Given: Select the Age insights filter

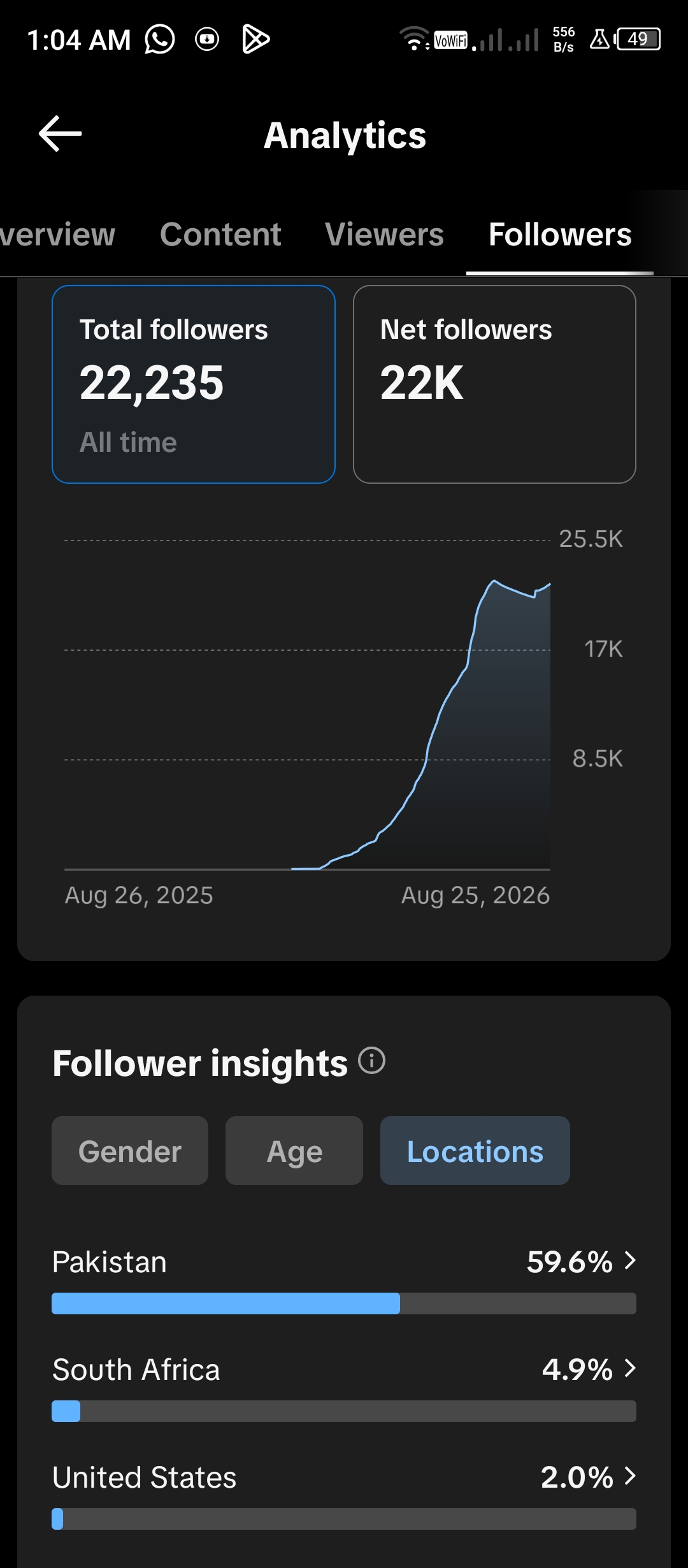Looking at the screenshot, I should pos(294,1151).
